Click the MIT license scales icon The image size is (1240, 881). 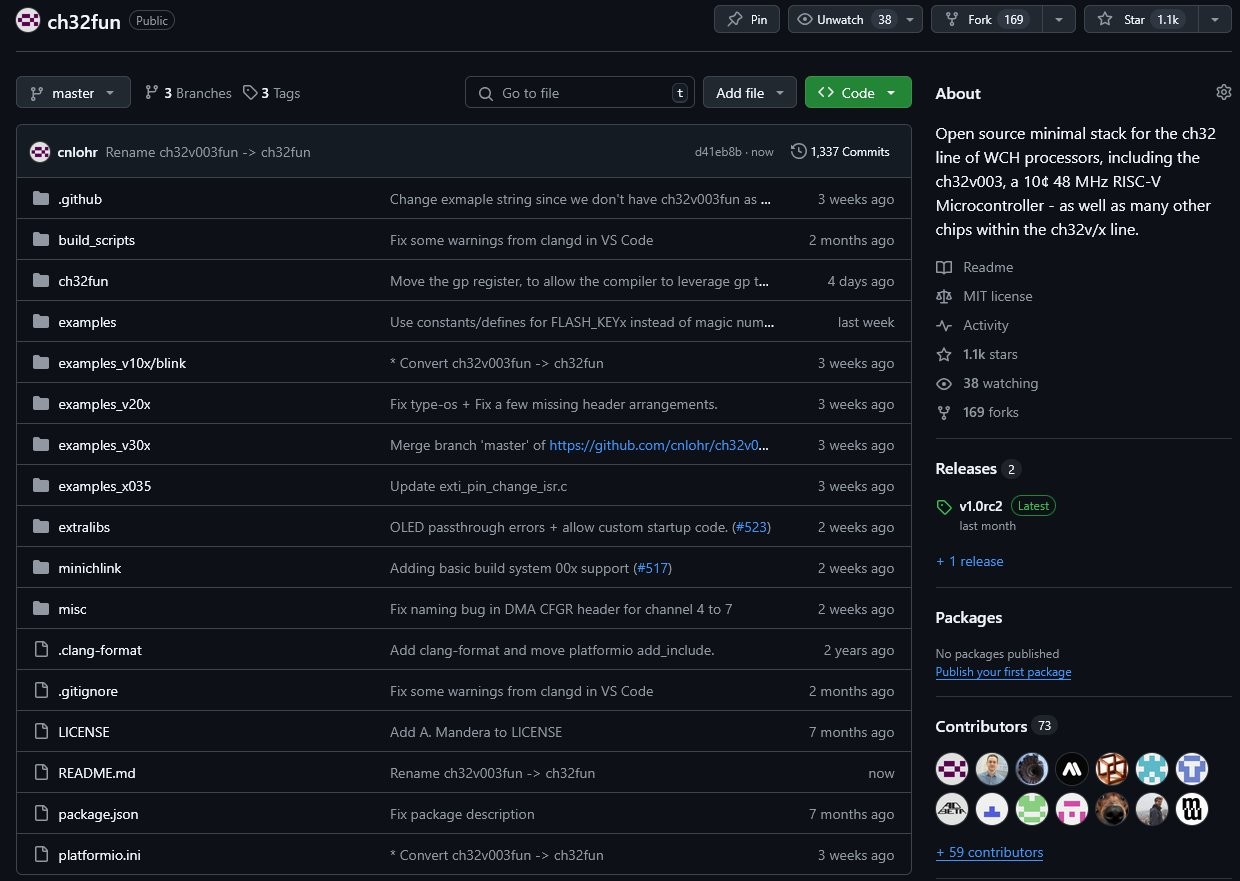[x=944, y=296]
